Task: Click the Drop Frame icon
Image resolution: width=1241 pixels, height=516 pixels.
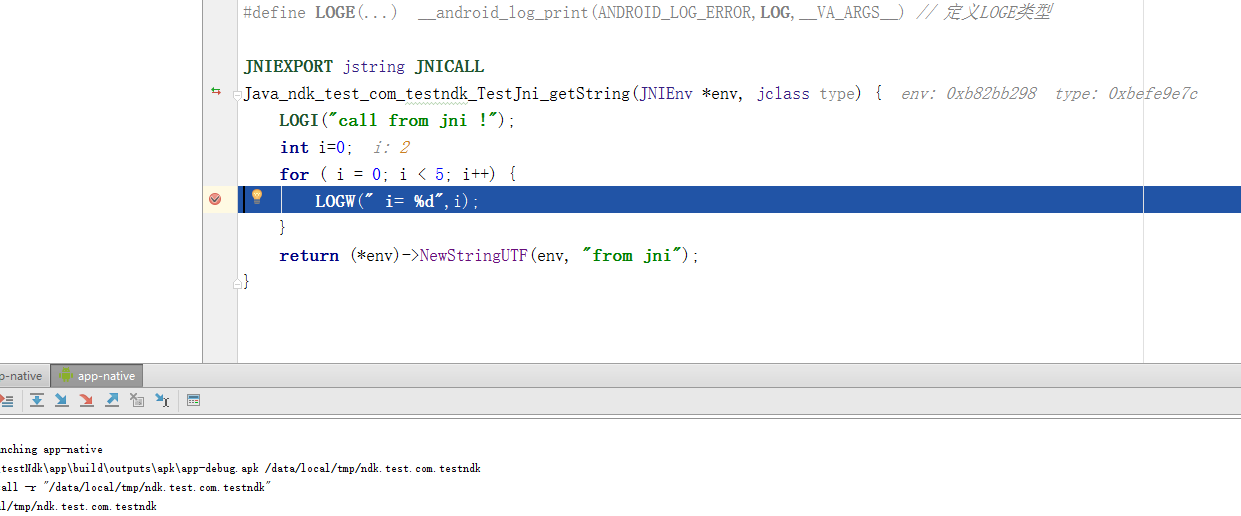Action: click(x=137, y=400)
